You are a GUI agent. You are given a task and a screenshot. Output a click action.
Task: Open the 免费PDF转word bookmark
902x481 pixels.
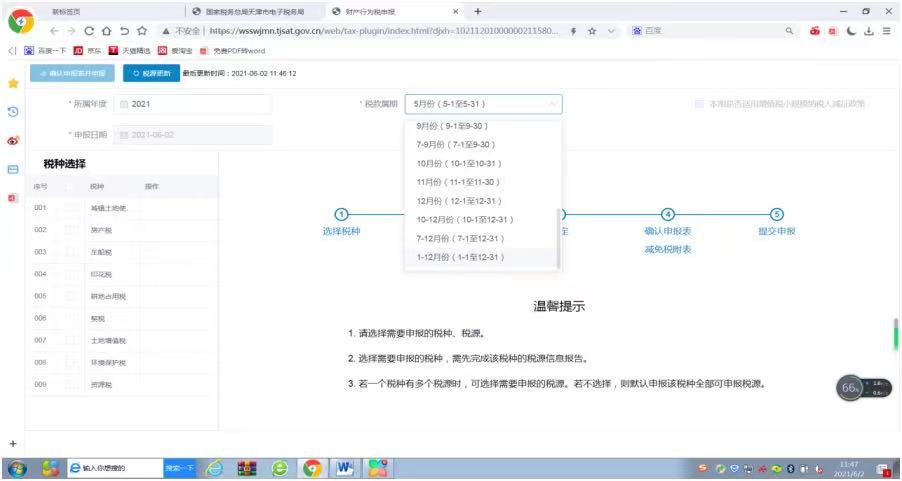point(232,51)
